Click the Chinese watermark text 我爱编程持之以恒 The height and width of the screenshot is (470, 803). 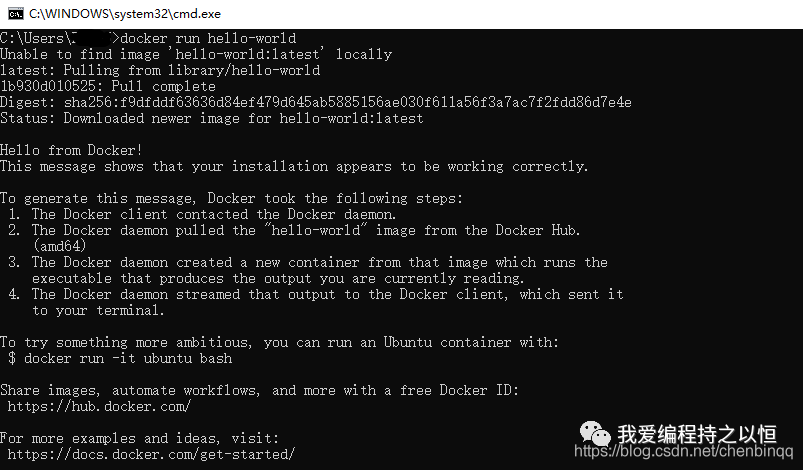point(696,434)
